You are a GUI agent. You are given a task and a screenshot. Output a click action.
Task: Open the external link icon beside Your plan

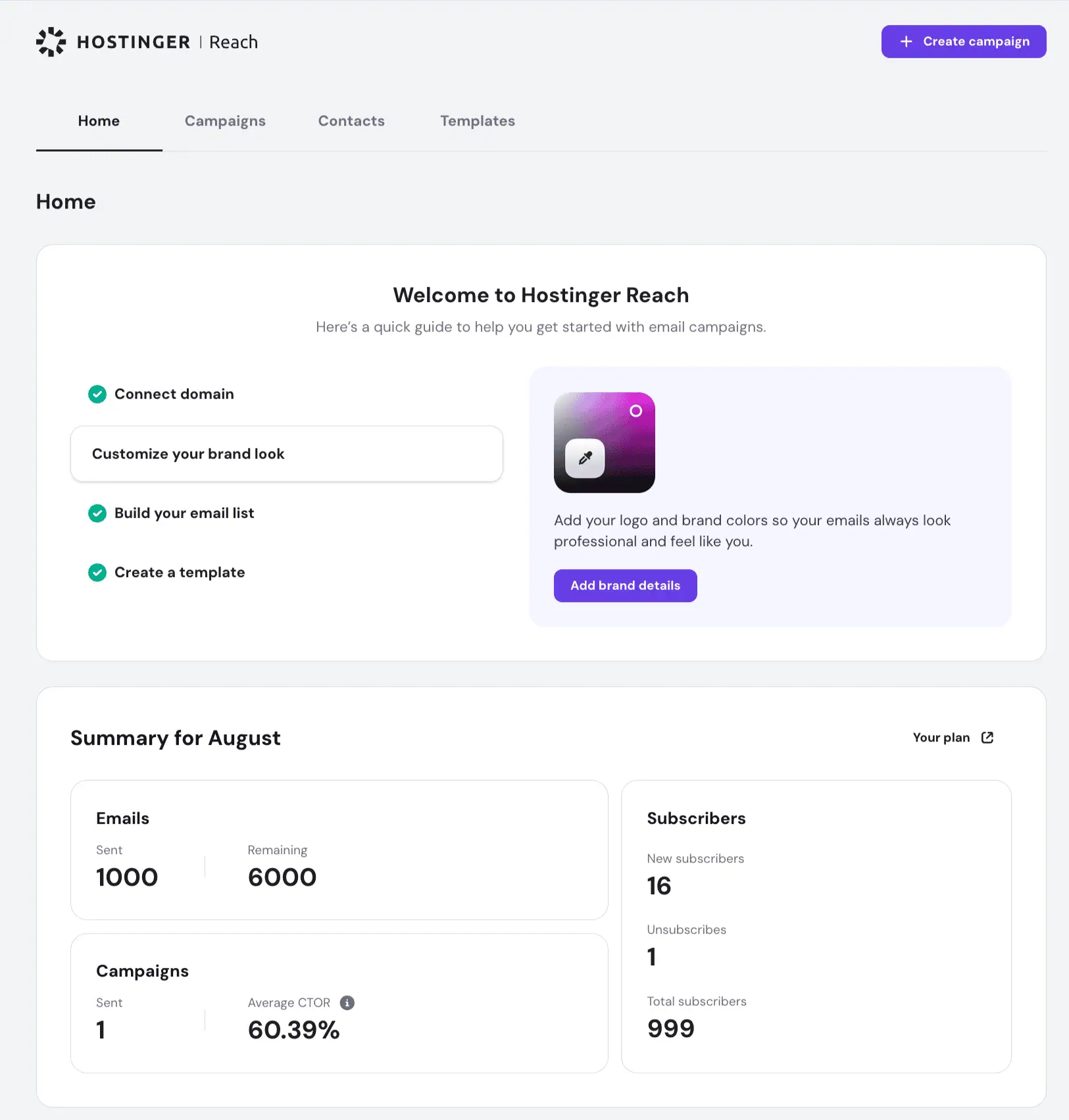point(987,738)
